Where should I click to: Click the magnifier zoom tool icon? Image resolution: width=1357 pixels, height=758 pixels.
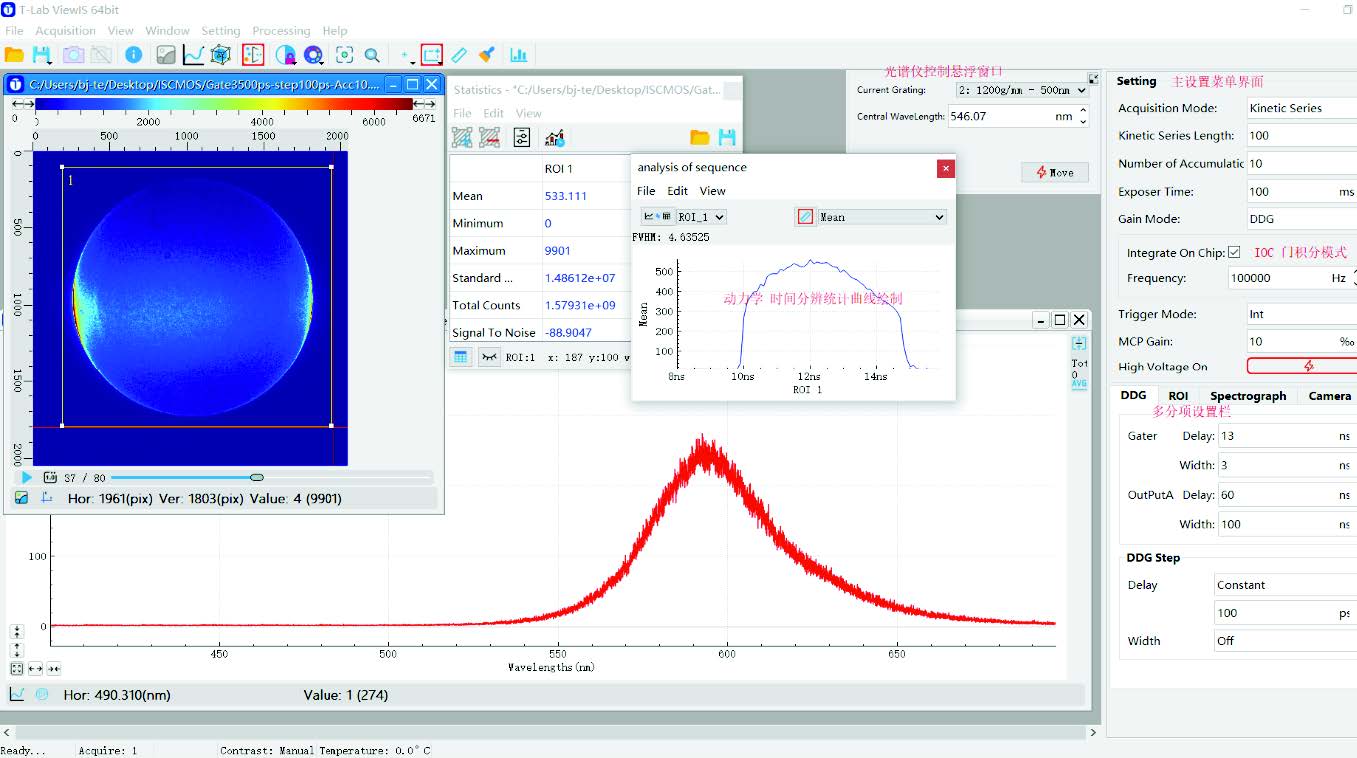click(372, 55)
